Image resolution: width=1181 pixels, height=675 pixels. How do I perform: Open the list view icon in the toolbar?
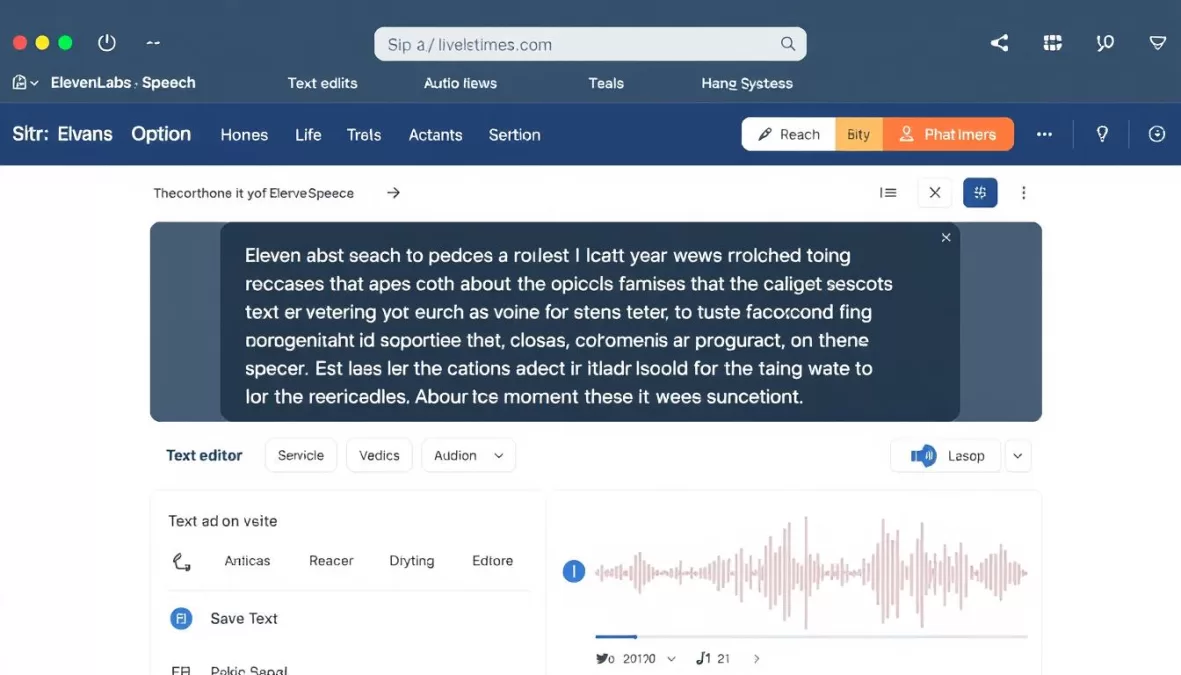point(888,192)
